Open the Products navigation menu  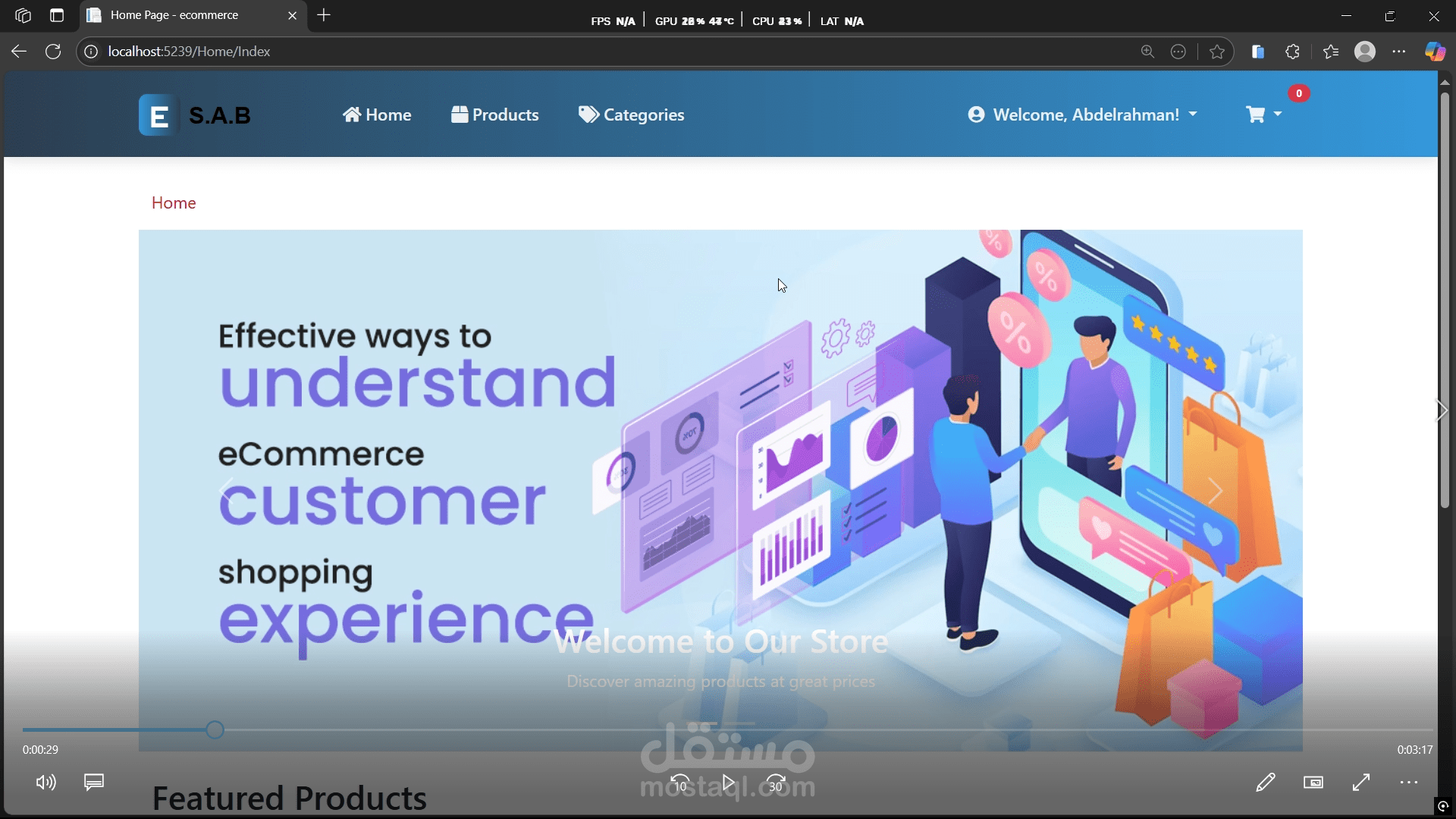tap(494, 115)
